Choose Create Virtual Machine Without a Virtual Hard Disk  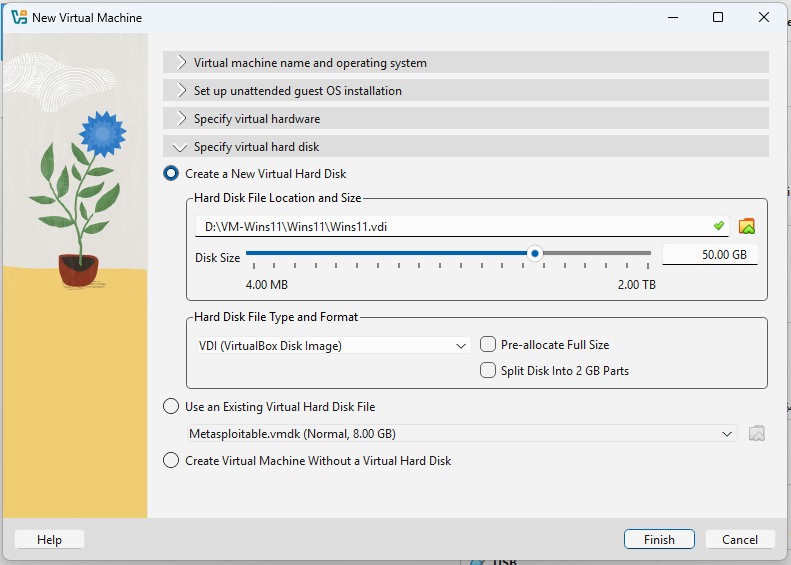[x=171, y=461]
